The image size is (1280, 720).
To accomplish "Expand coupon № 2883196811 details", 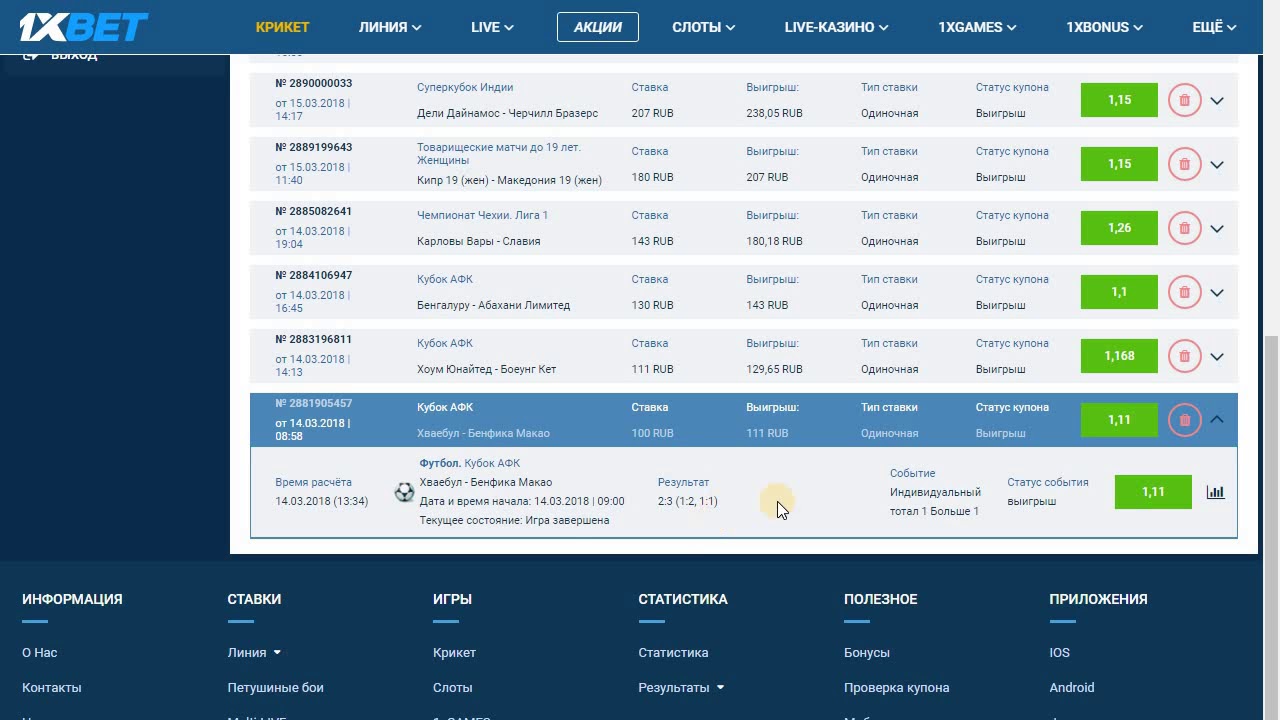I will pyautogui.click(x=1217, y=356).
